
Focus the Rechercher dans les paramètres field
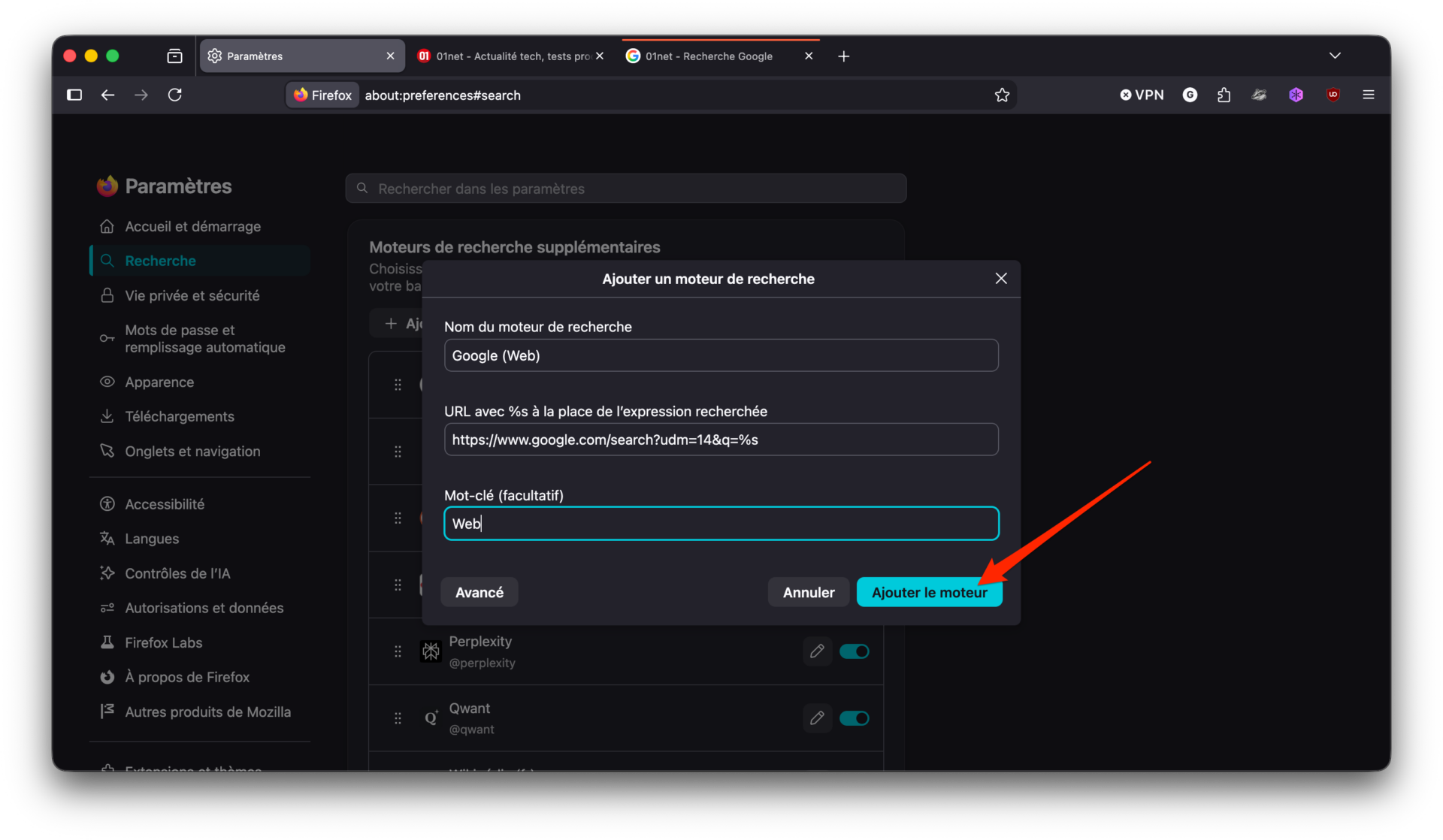click(625, 189)
